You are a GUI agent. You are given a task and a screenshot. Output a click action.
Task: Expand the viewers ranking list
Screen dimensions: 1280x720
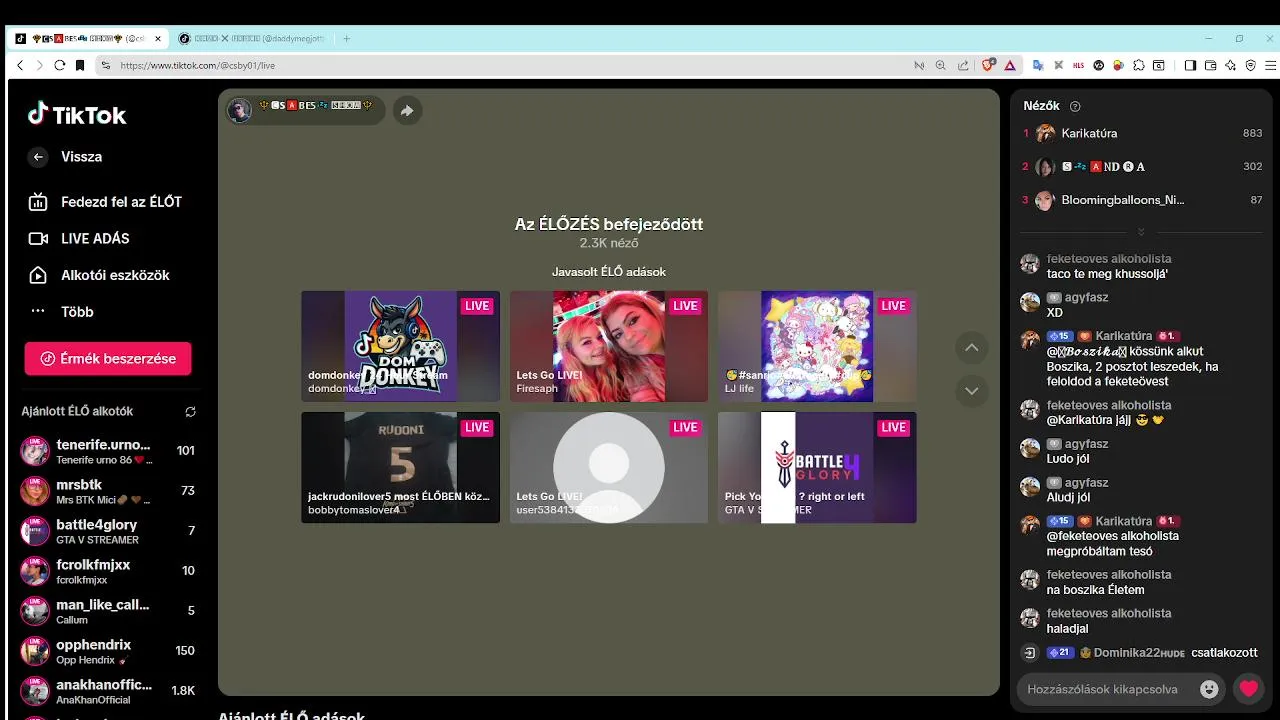pyautogui.click(x=1141, y=232)
